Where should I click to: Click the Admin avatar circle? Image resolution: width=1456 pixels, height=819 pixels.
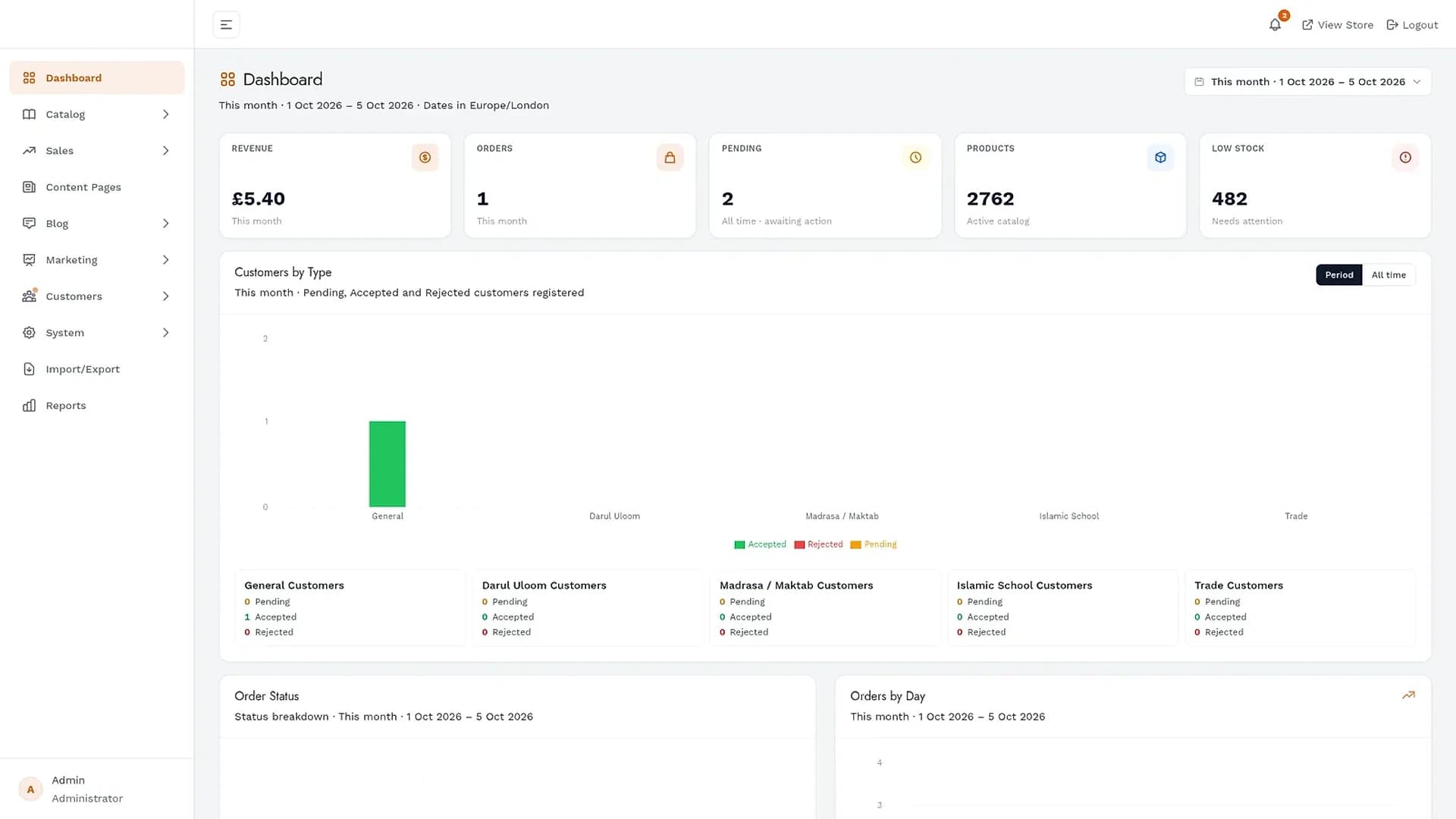click(30, 789)
